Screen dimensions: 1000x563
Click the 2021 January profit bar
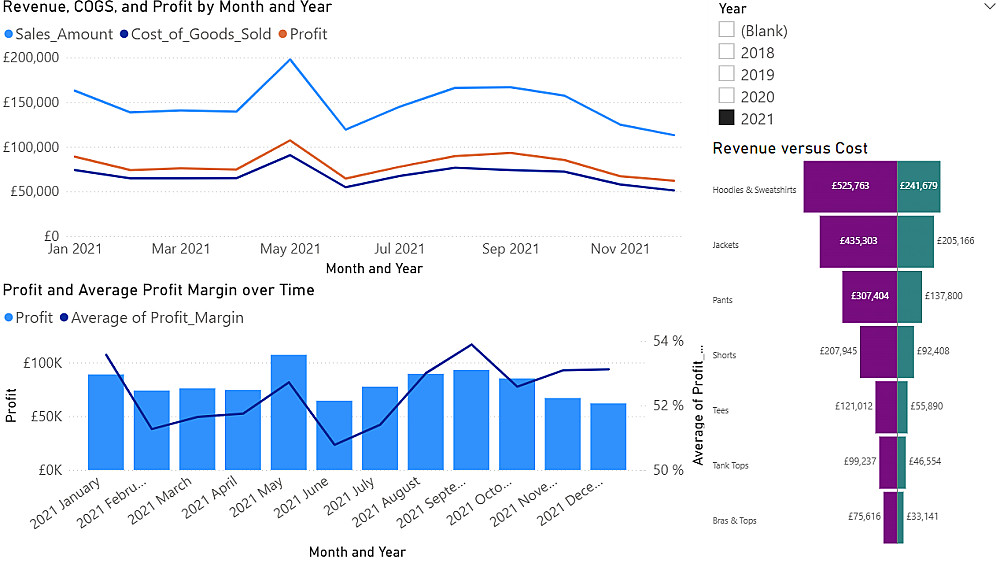(x=106, y=422)
